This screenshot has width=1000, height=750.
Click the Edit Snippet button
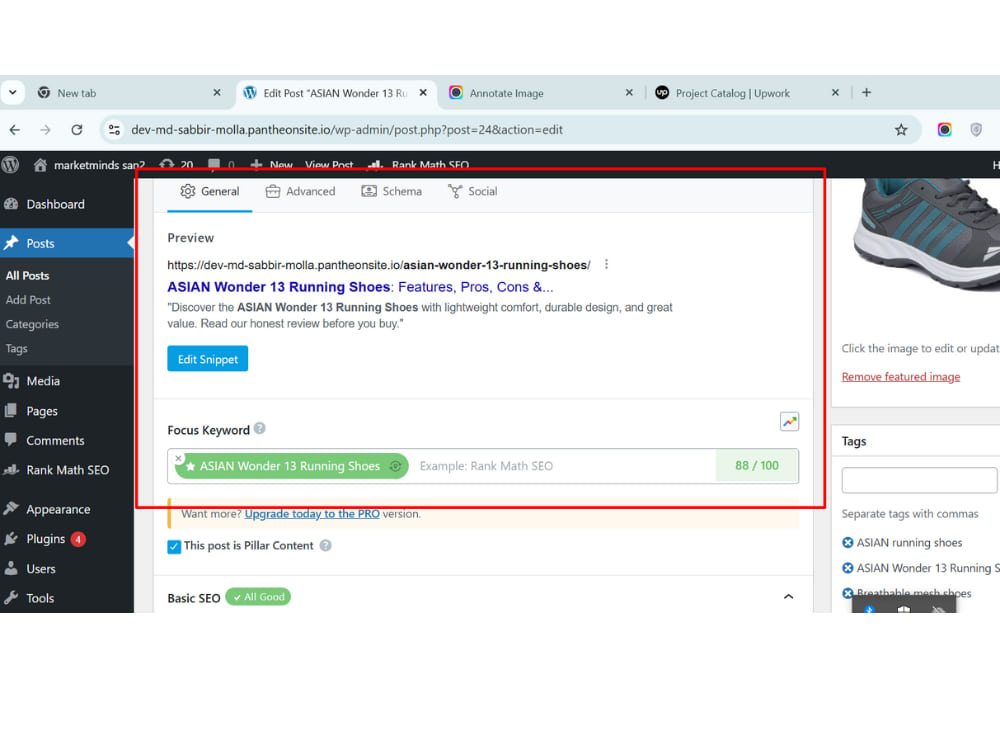coord(207,359)
